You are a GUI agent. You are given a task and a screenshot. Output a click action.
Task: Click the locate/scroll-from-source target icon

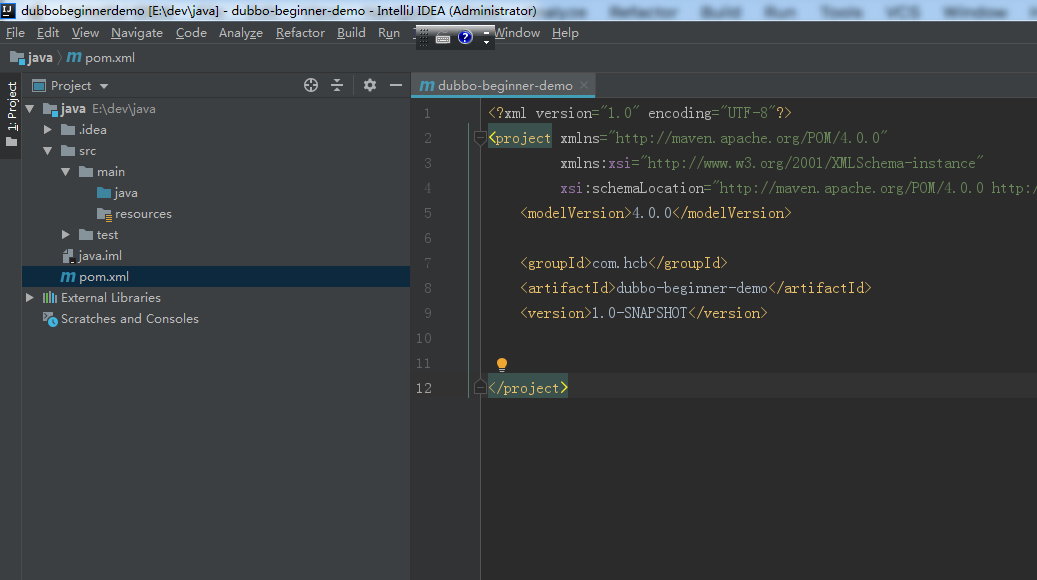click(x=311, y=85)
